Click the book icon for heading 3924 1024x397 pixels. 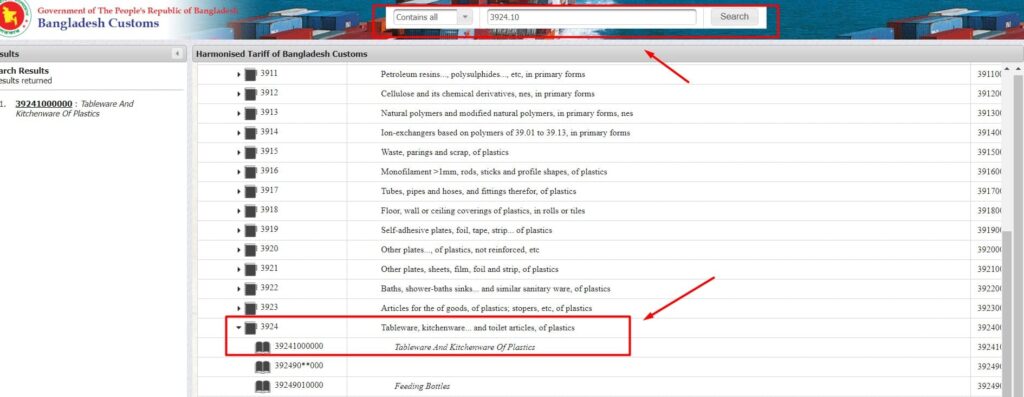point(251,328)
